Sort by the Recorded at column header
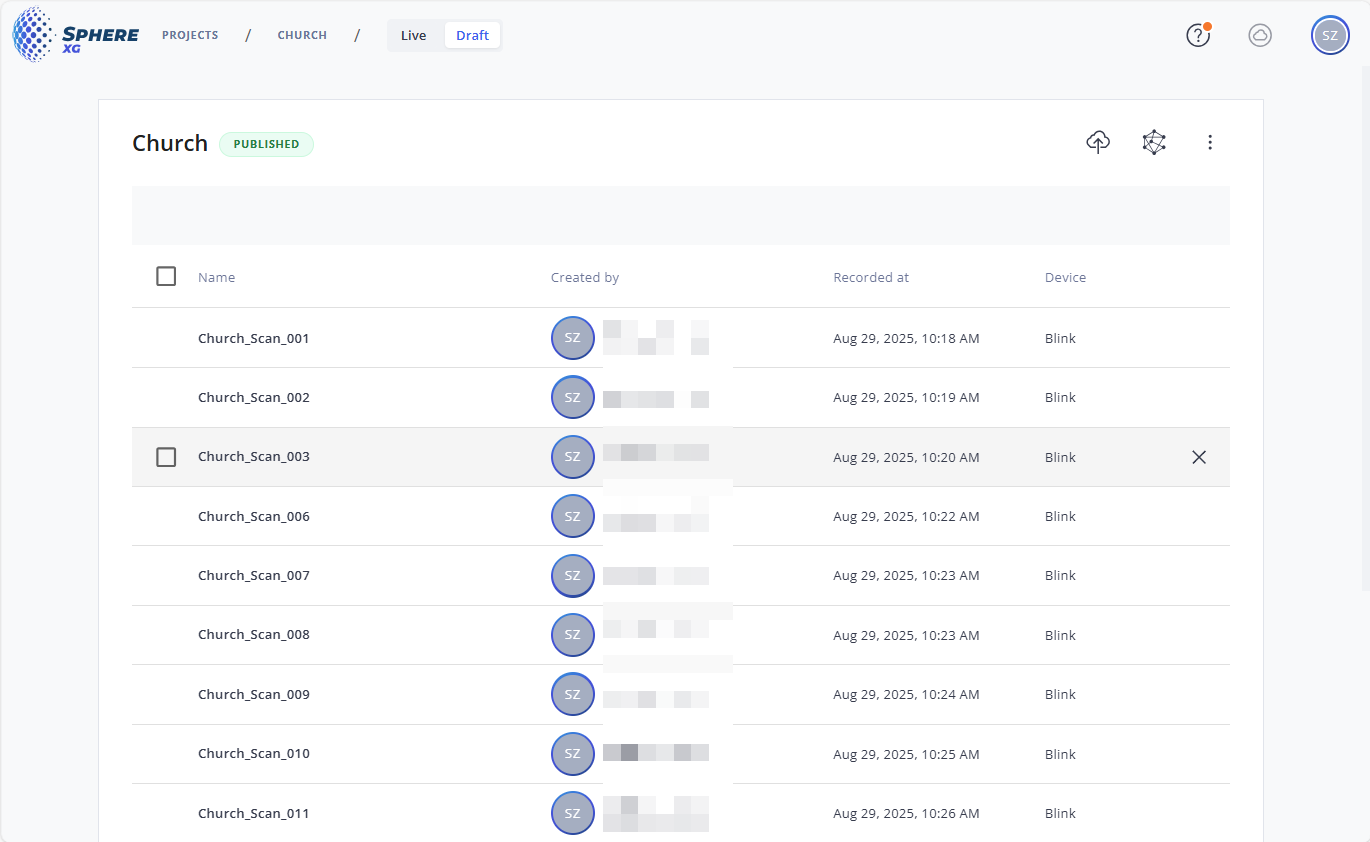The image size is (1370, 842). [x=870, y=277]
